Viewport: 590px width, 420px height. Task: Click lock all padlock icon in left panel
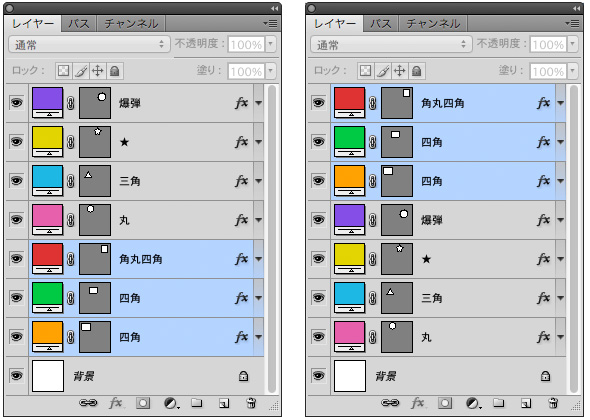coord(115,71)
